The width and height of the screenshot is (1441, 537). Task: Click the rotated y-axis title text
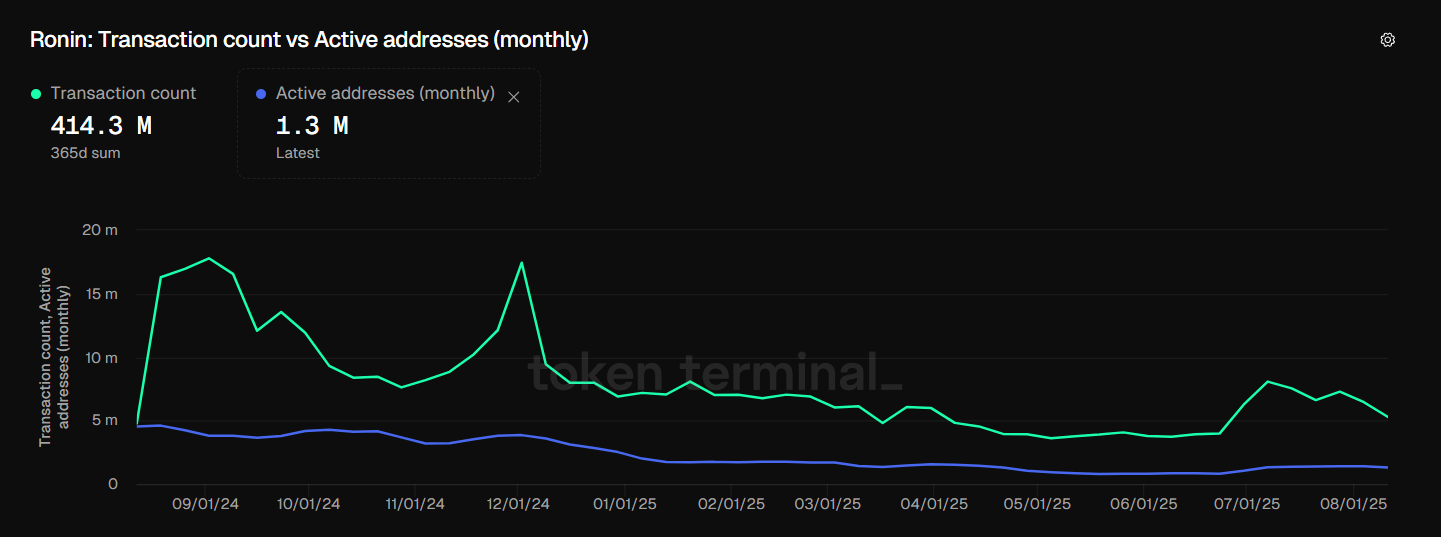pos(52,356)
